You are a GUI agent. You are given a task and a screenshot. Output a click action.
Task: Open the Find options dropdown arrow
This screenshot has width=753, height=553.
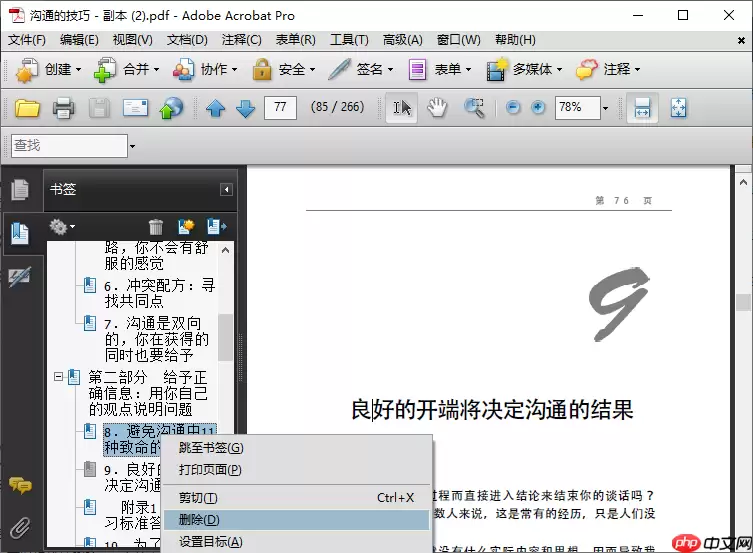(x=132, y=146)
